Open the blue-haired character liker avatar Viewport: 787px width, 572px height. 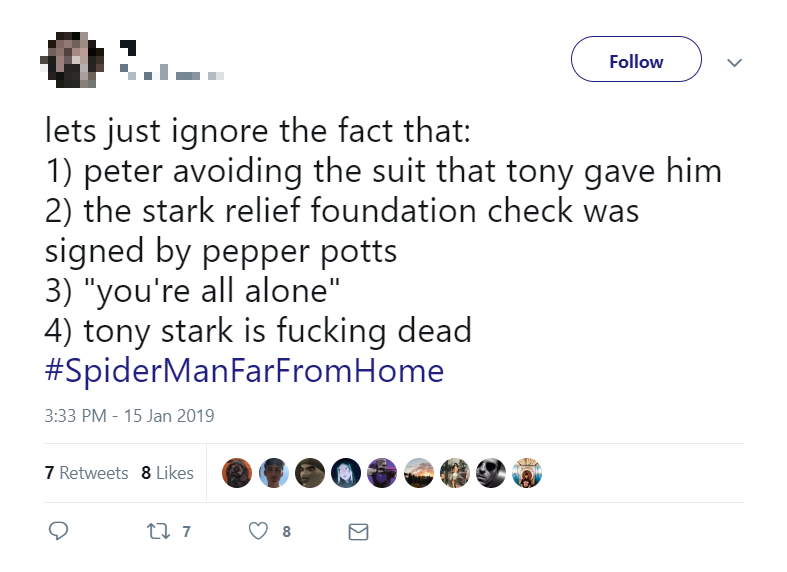(346, 473)
